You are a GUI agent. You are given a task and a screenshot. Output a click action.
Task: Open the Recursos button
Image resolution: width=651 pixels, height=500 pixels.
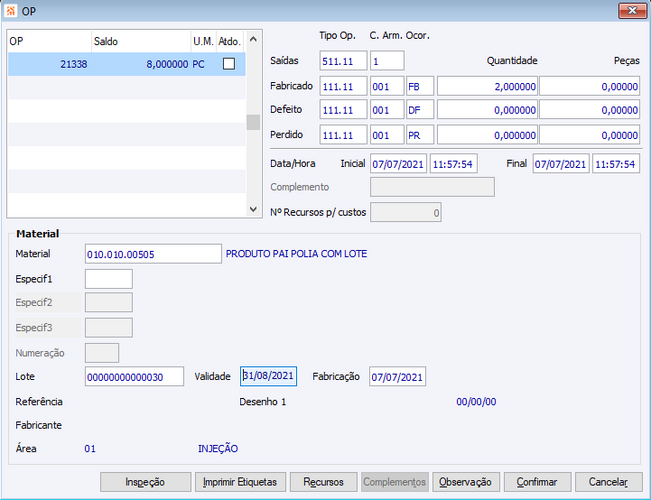[323, 482]
